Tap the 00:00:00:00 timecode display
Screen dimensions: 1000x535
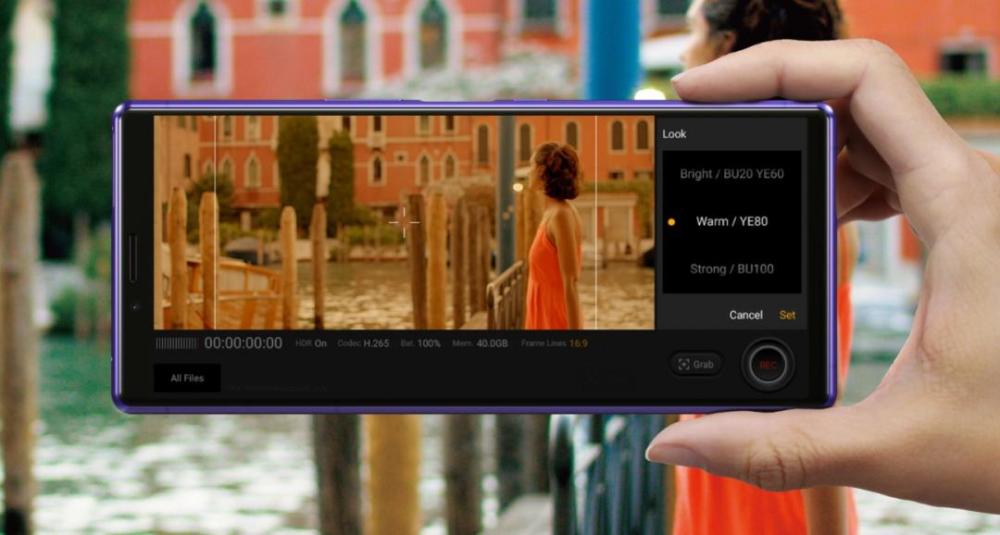pyautogui.click(x=243, y=343)
